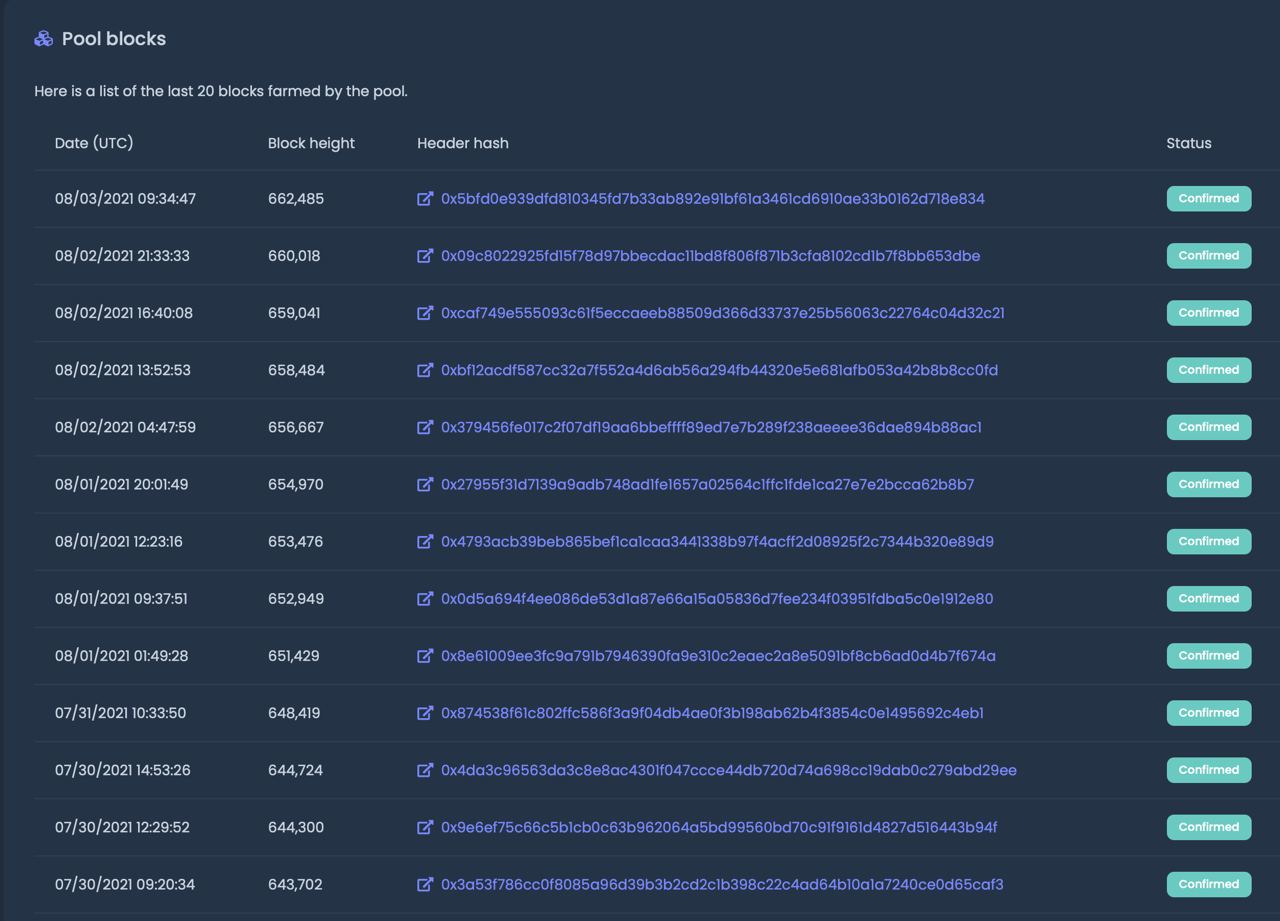Viewport: 1280px width, 921px height.
Task: Click Confirmed badge for block 656,667
Action: tap(1209, 426)
